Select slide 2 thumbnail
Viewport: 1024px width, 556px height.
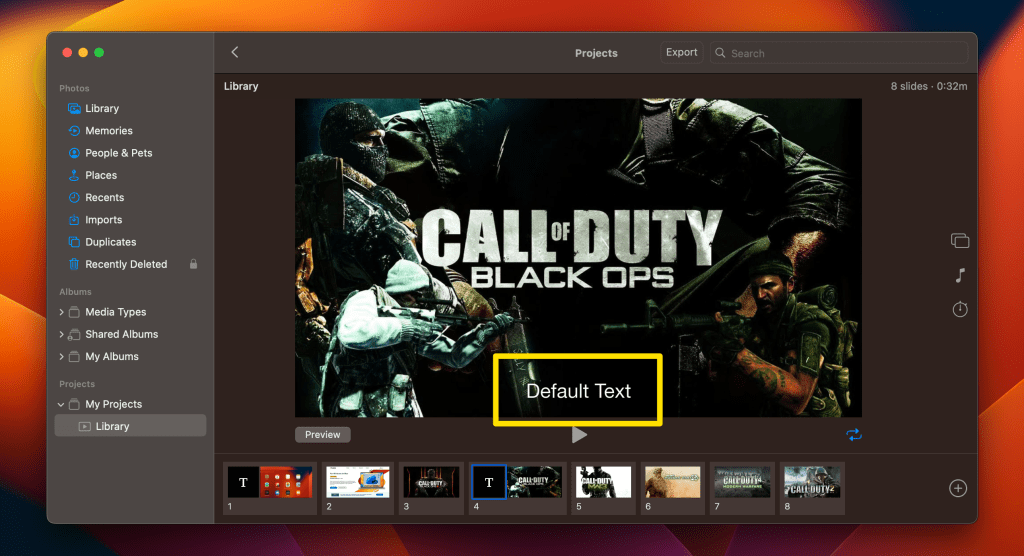pos(358,482)
